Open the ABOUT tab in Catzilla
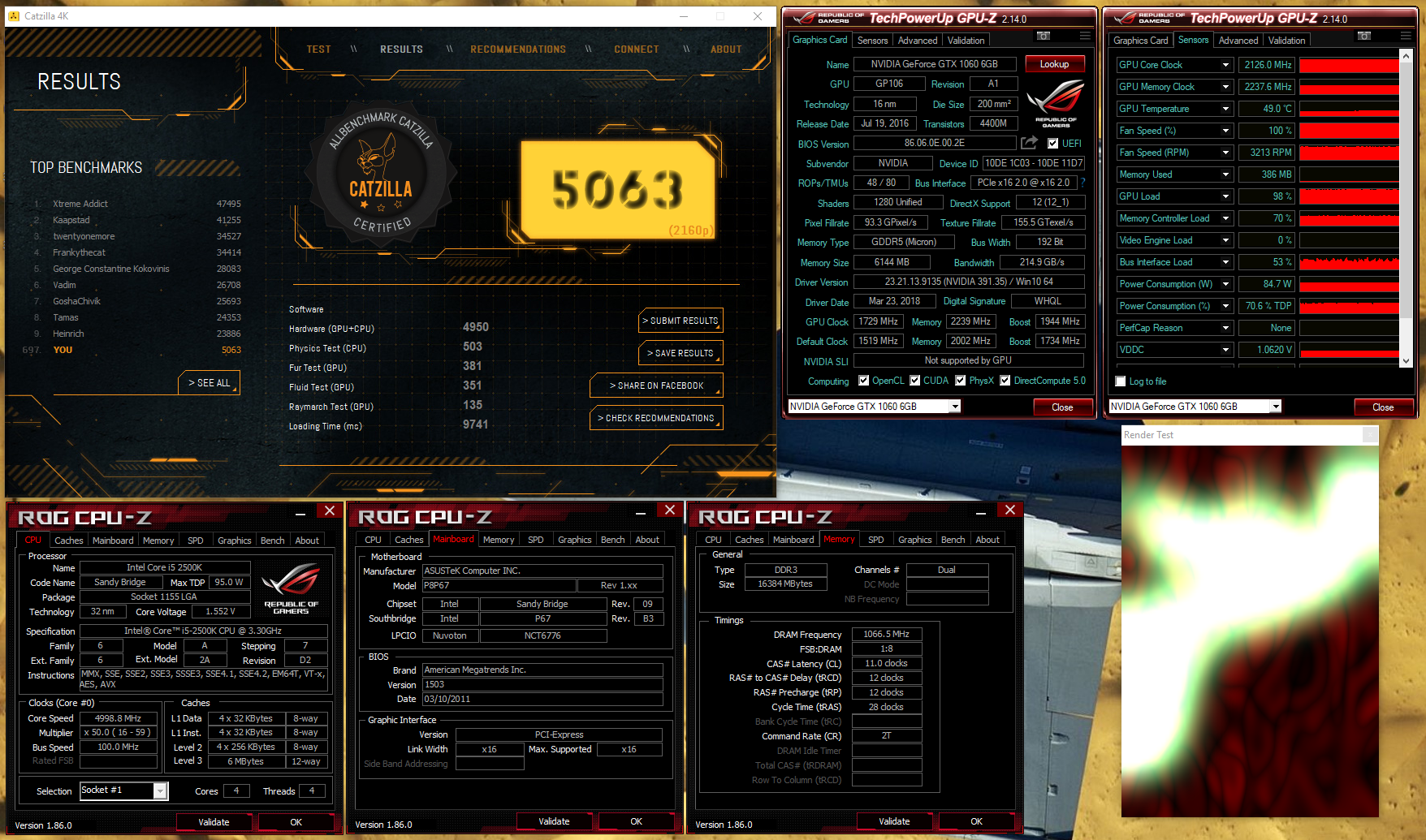 click(x=726, y=50)
